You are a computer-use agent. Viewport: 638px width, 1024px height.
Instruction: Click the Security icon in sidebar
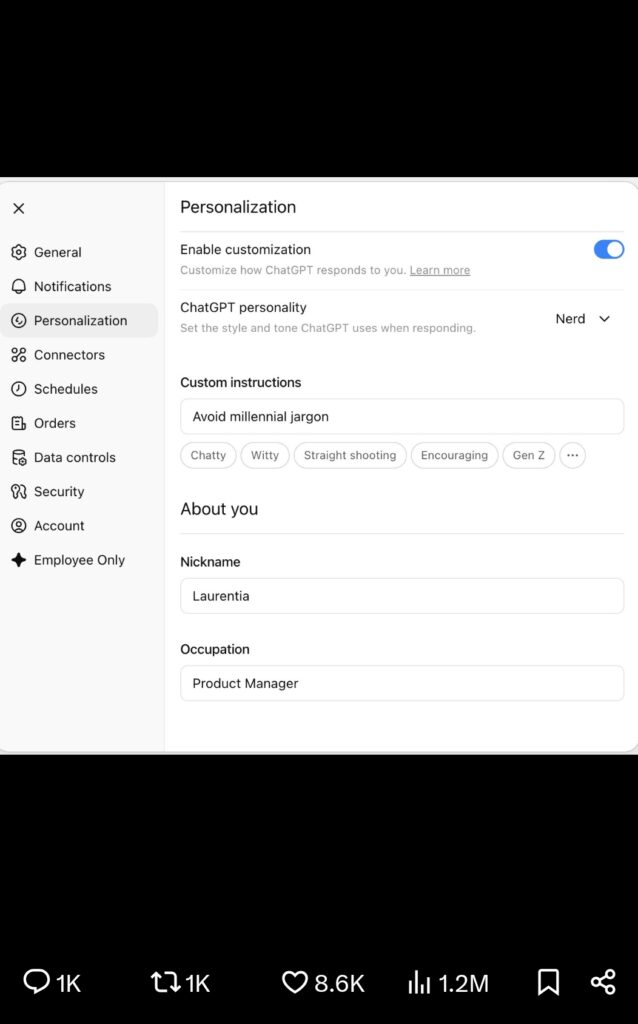[x=18, y=491]
